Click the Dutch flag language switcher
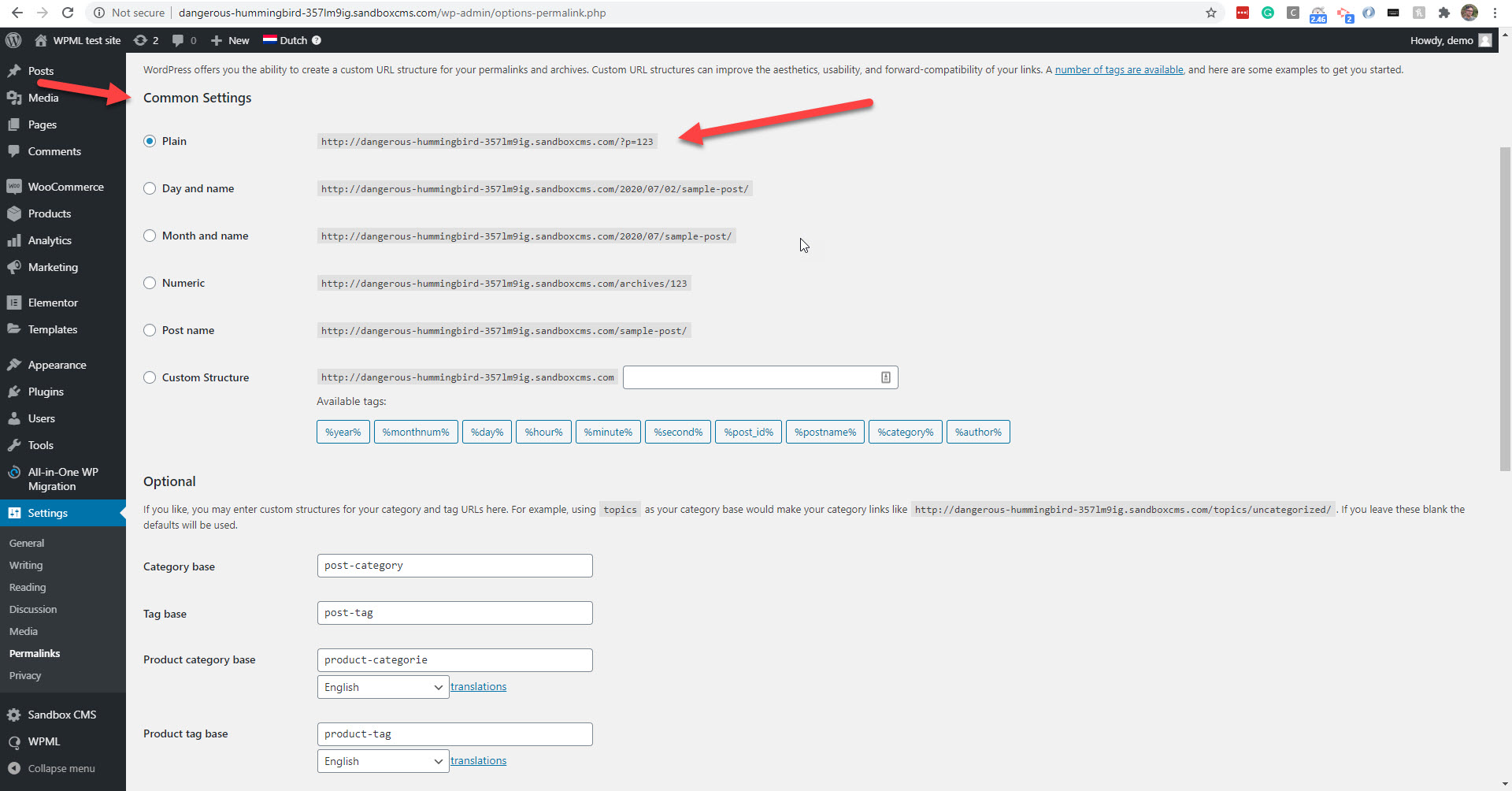The width and height of the screenshot is (1512, 791). tap(269, 39)
